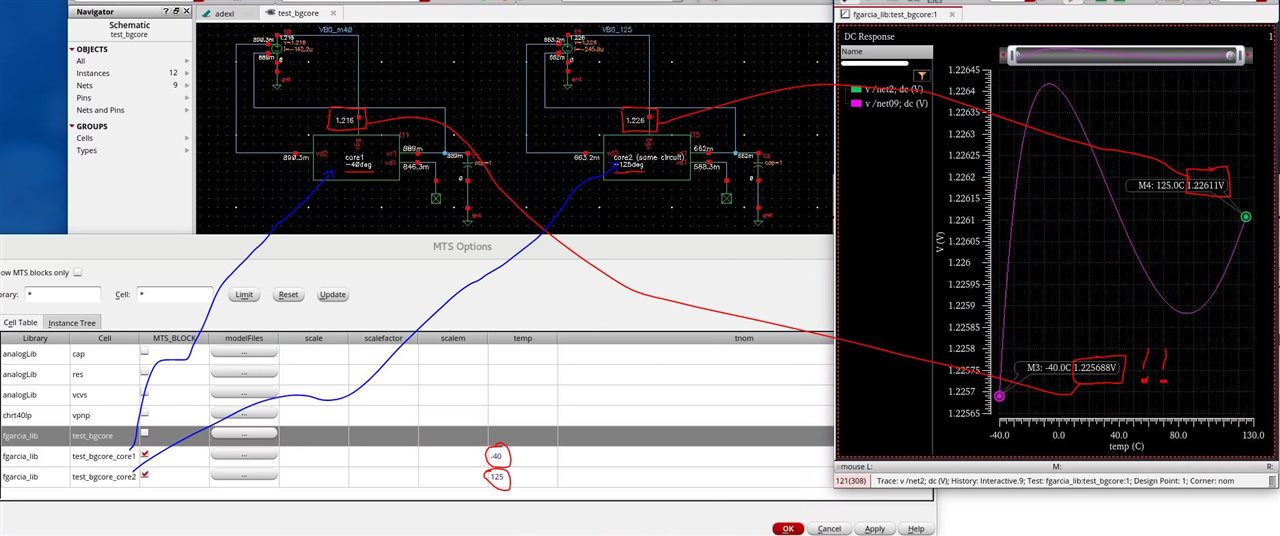Uncheck MTS_BLOCK for test_bgcore_core2

[145, 475]
